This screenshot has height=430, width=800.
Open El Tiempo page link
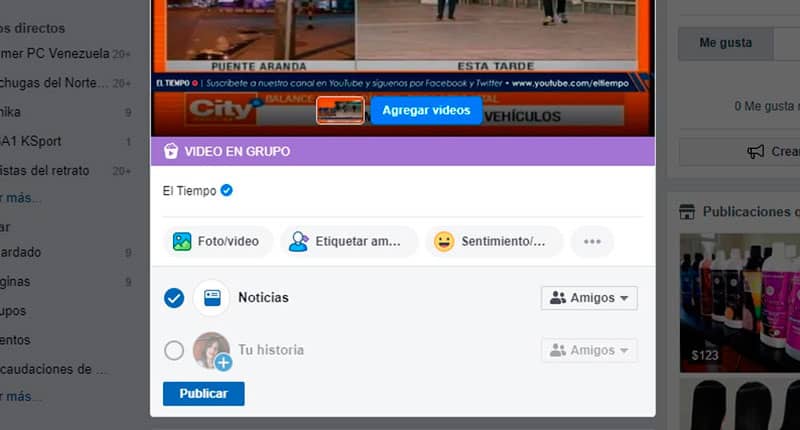pos(189,191)
